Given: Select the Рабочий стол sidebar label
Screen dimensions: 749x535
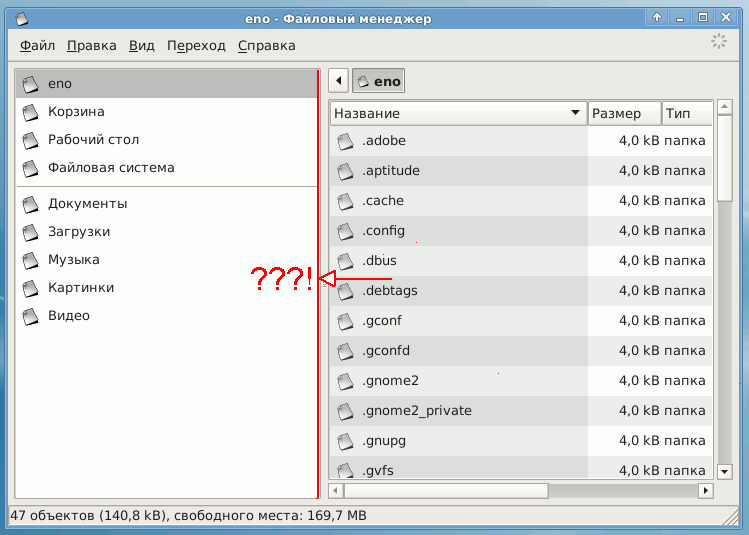Looking at the screenshot, I should click(94, 140).
